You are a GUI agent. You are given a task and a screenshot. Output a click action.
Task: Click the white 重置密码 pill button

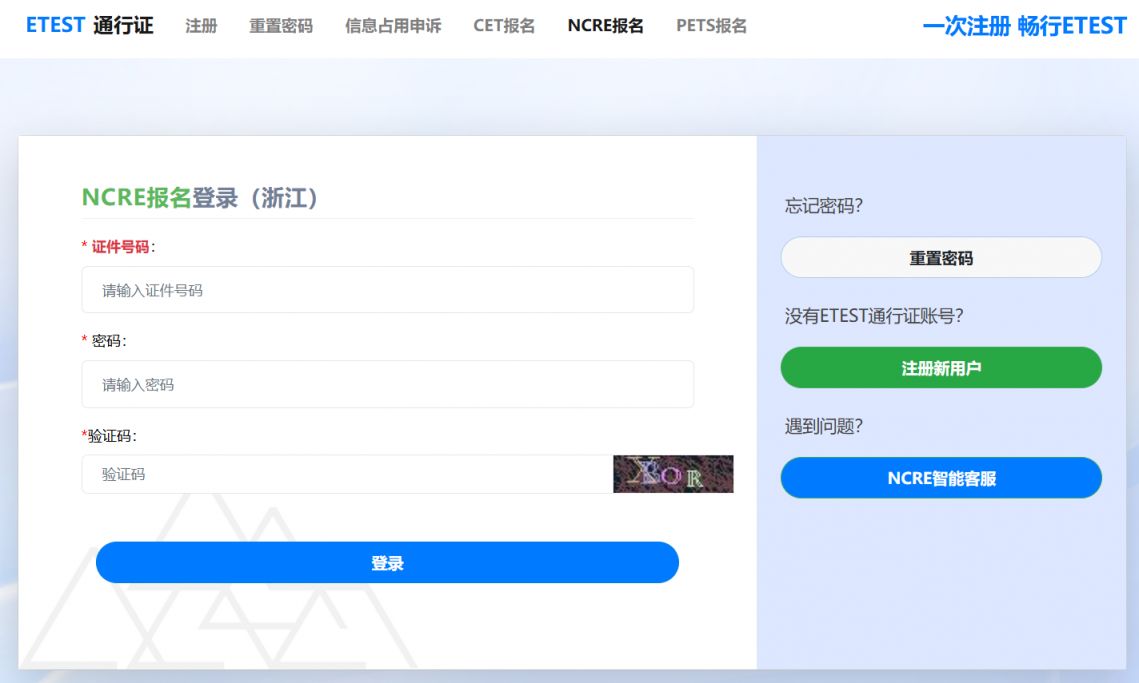(x=941, y=257)
